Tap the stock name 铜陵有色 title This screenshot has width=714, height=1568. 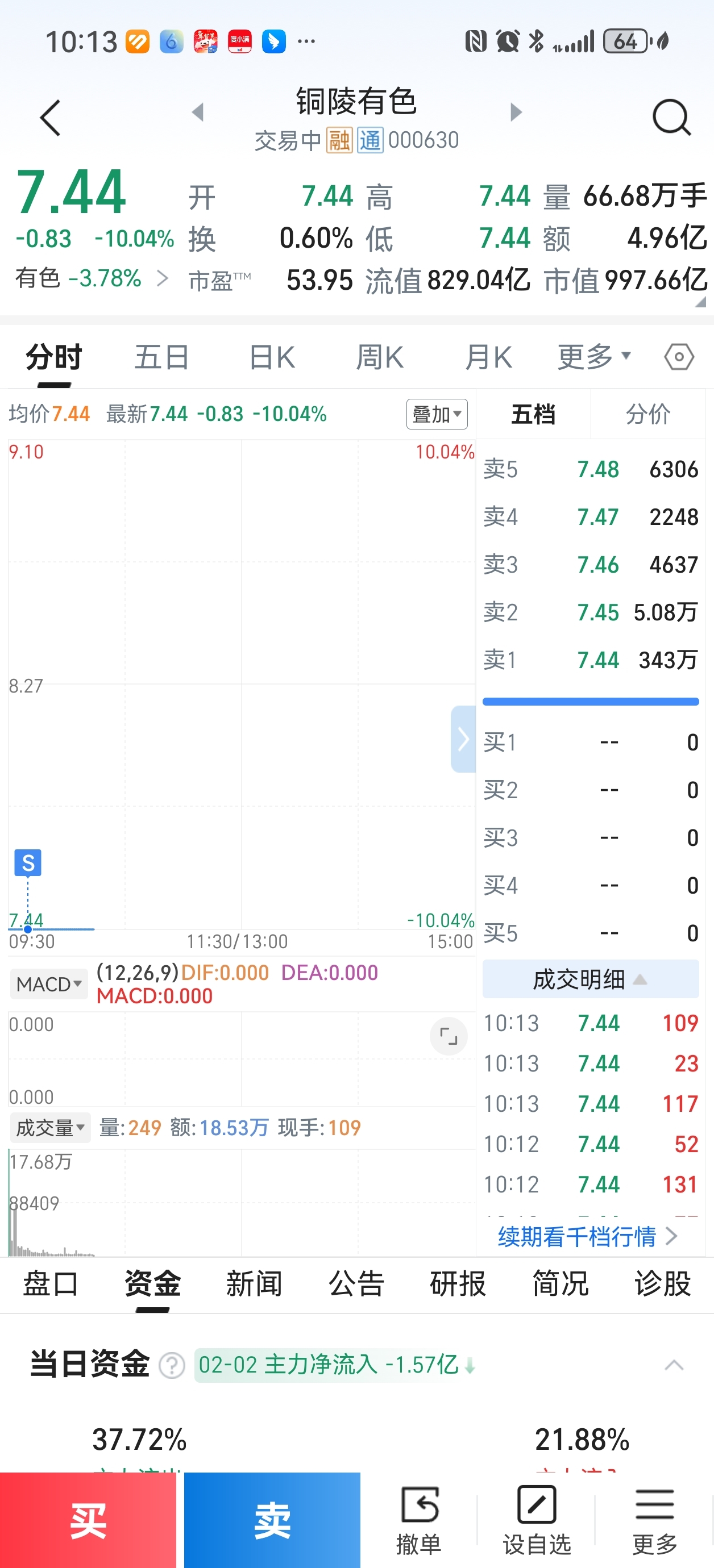356,101
